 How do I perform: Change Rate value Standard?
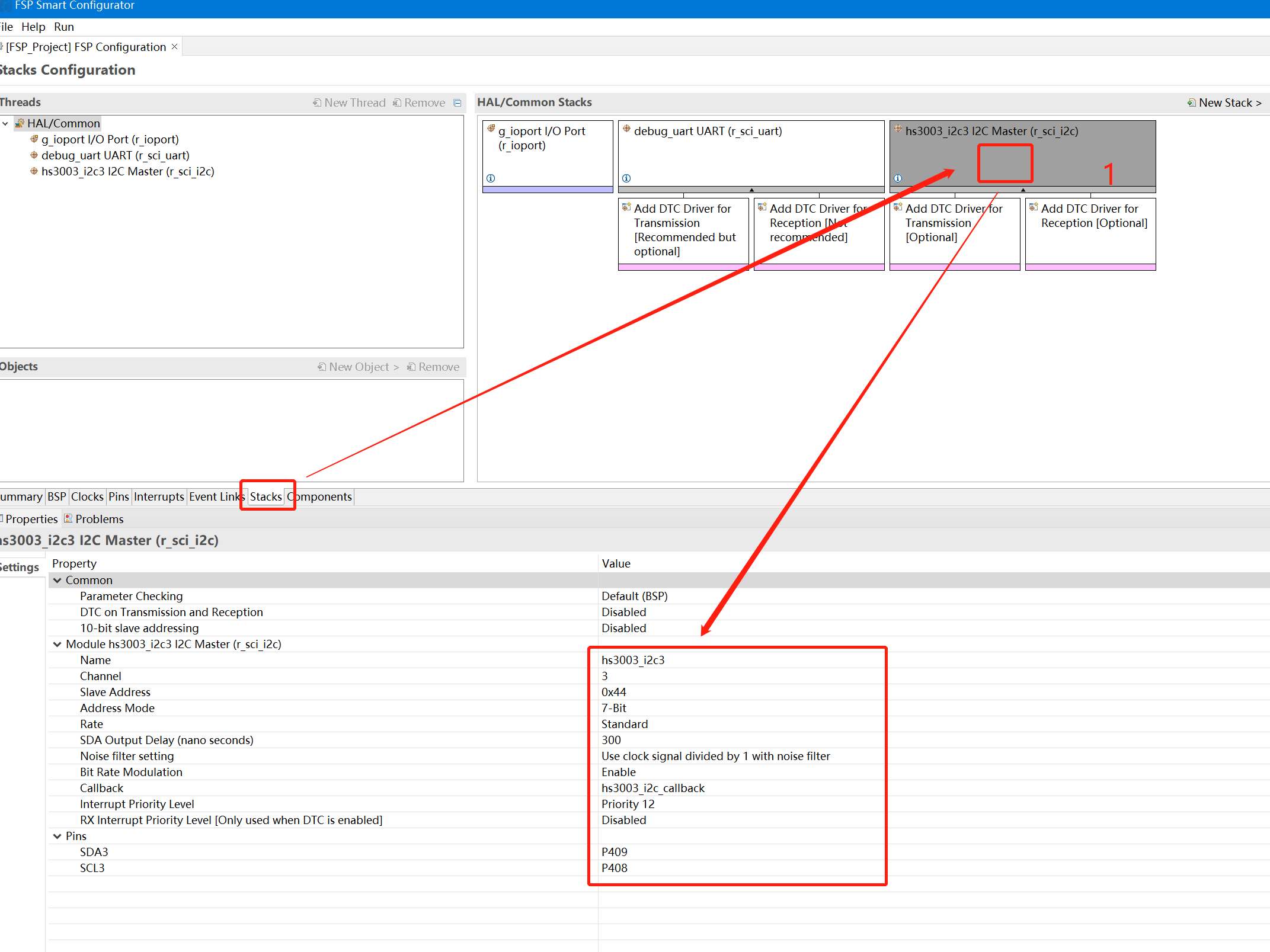[625, 724]
